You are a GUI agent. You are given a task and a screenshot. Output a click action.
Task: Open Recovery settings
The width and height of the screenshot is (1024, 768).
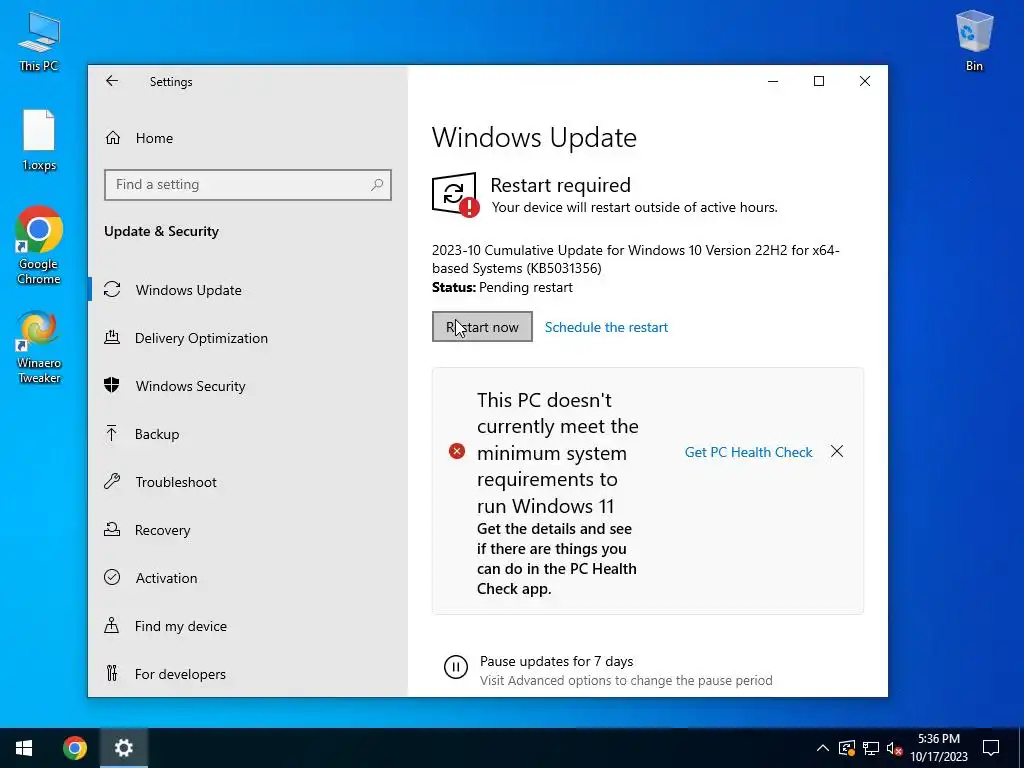(x=248, y=530)
